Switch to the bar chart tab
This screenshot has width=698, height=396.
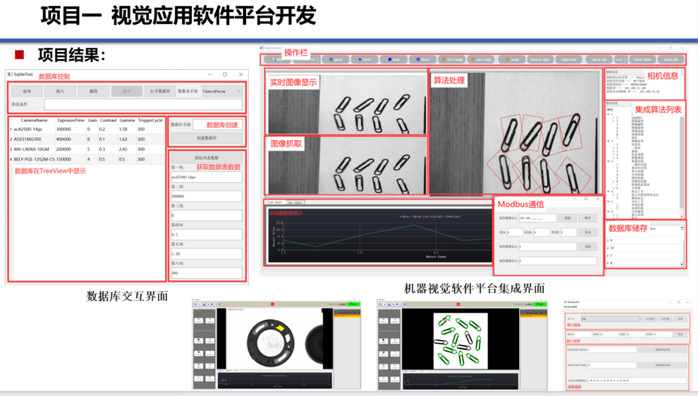coord(295,202)
